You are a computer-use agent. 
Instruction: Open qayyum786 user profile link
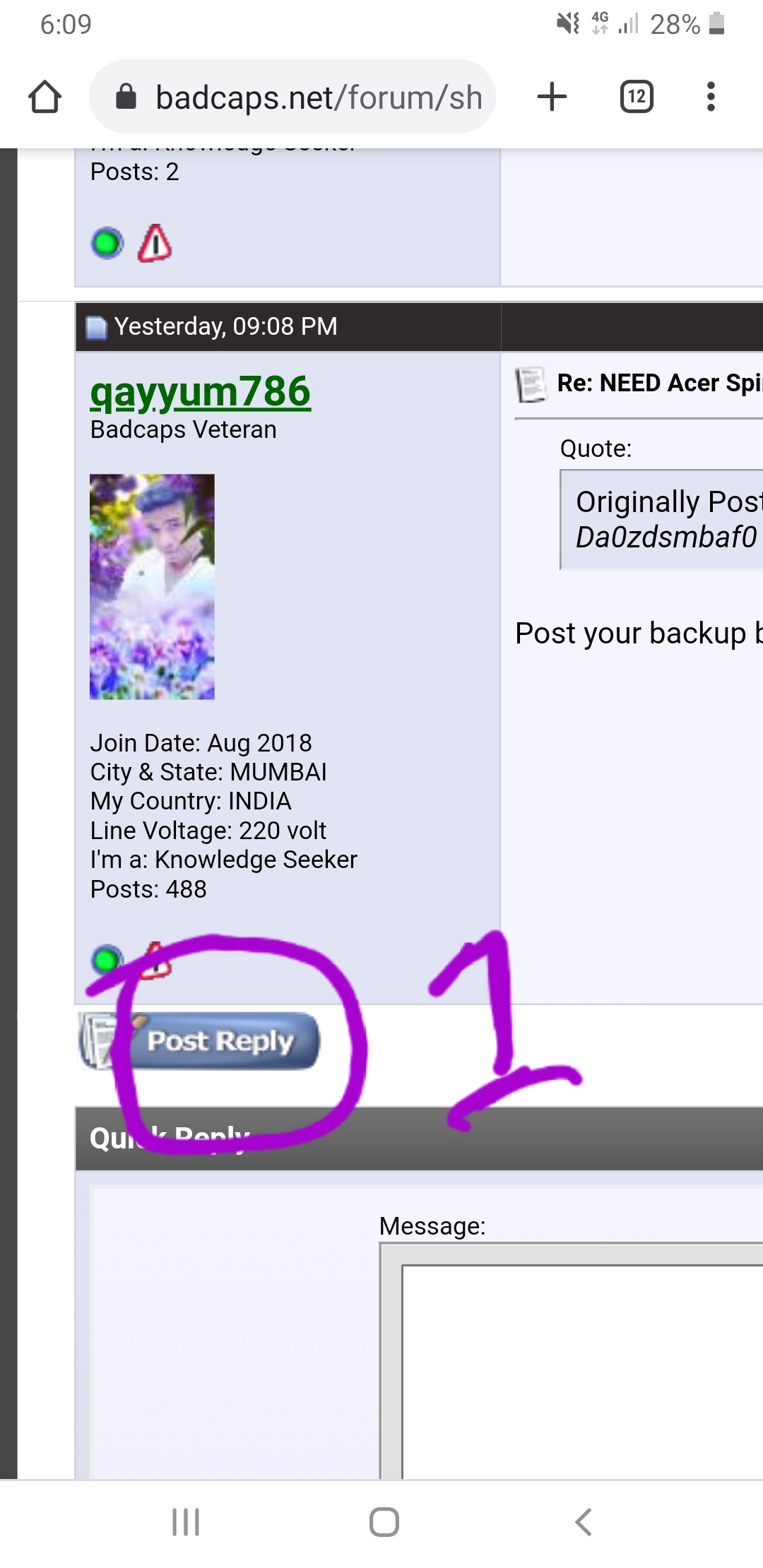tap(201, 392)
